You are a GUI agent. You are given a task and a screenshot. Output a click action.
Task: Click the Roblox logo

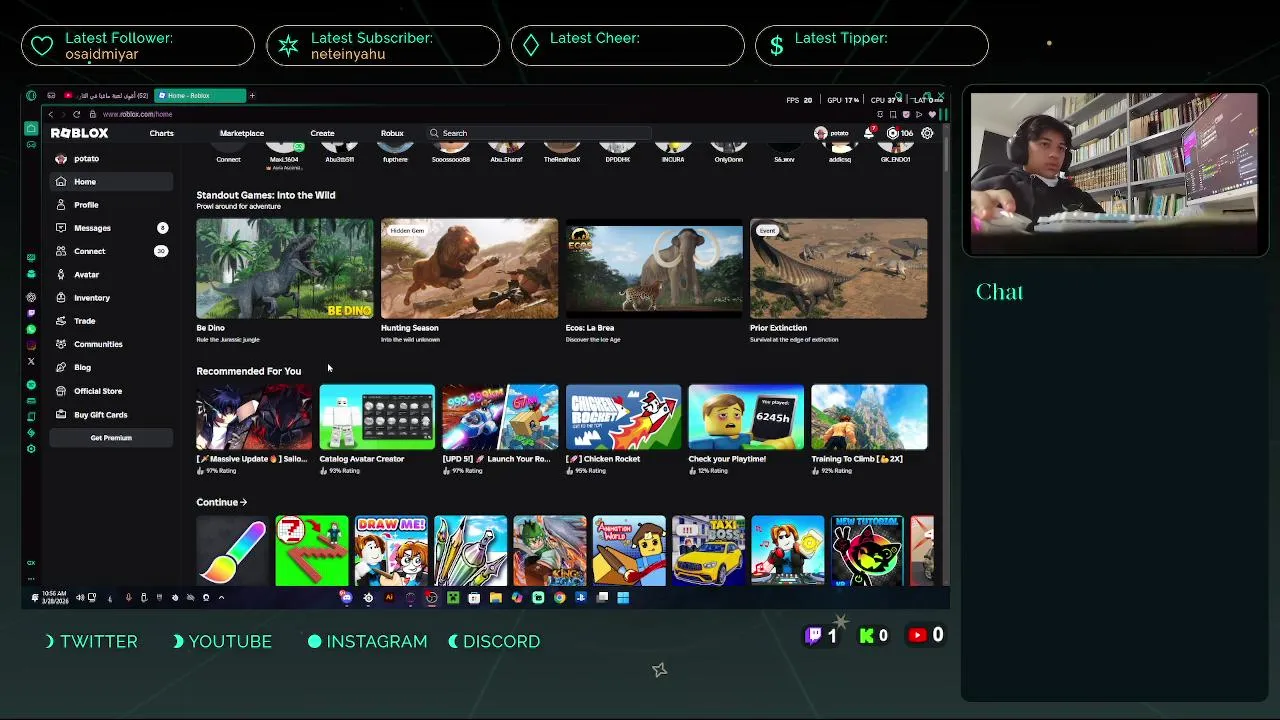coord(79,133)
